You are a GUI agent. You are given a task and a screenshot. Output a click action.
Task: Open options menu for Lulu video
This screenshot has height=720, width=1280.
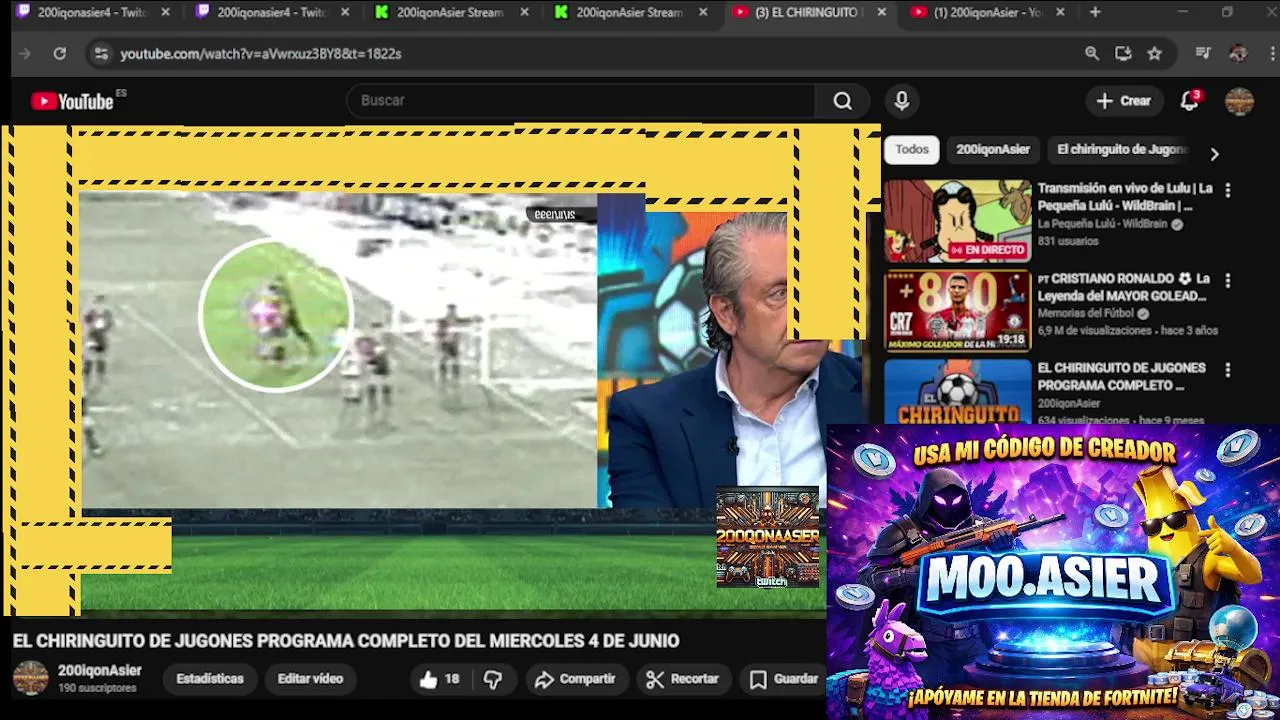click(x=1228, y=190)
